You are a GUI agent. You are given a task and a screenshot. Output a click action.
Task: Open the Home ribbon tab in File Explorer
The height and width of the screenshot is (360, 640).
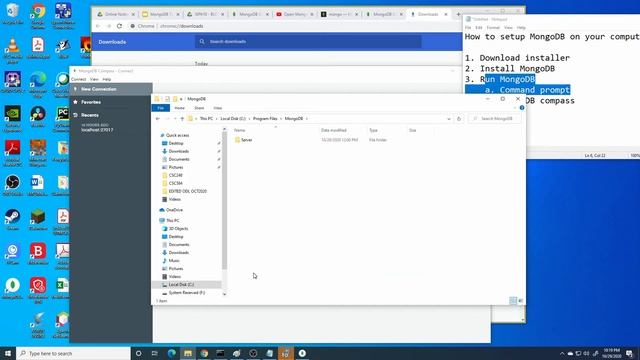click(x=180, y=108)
